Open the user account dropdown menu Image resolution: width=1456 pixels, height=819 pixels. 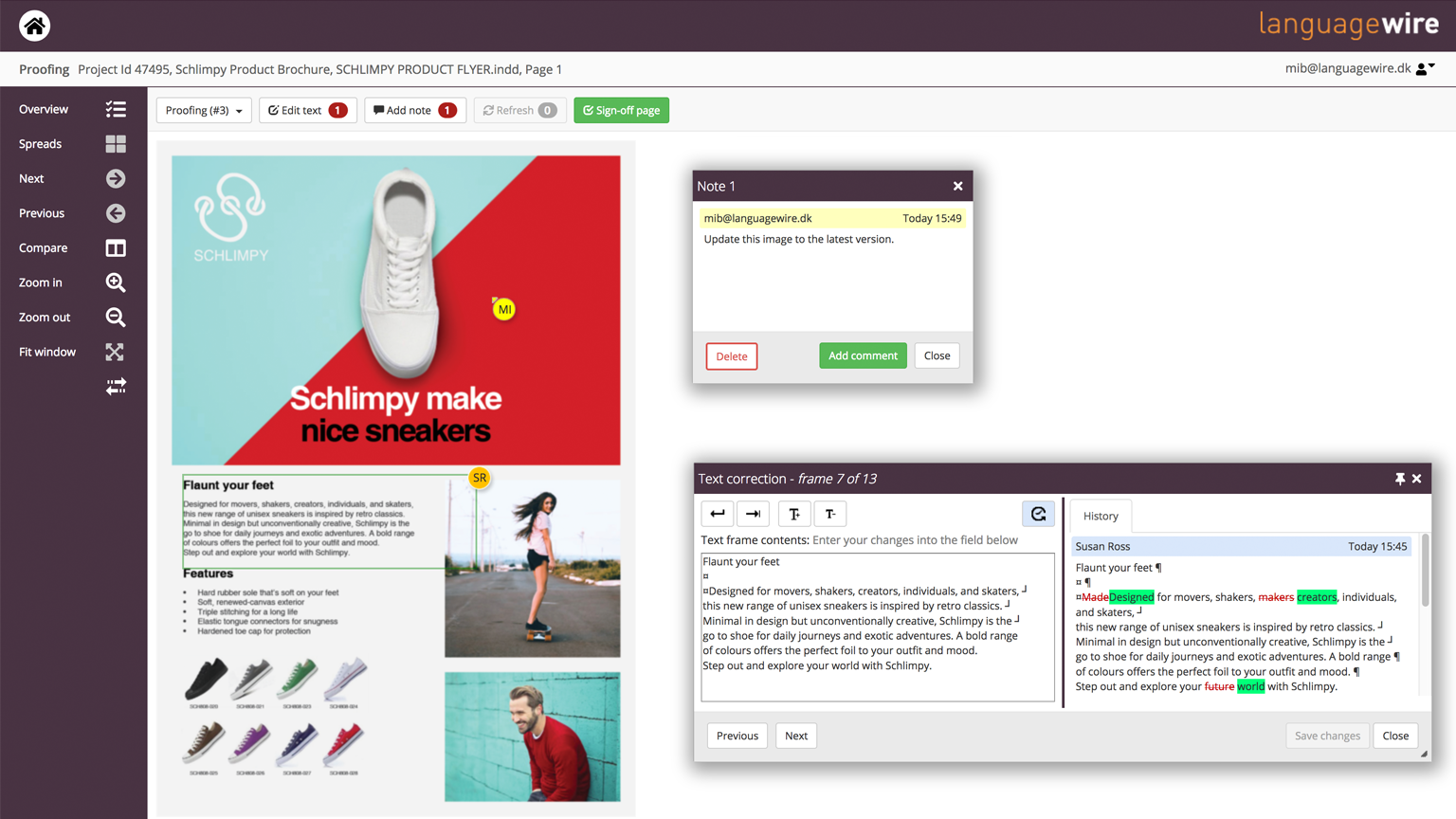coord(1425,68)
